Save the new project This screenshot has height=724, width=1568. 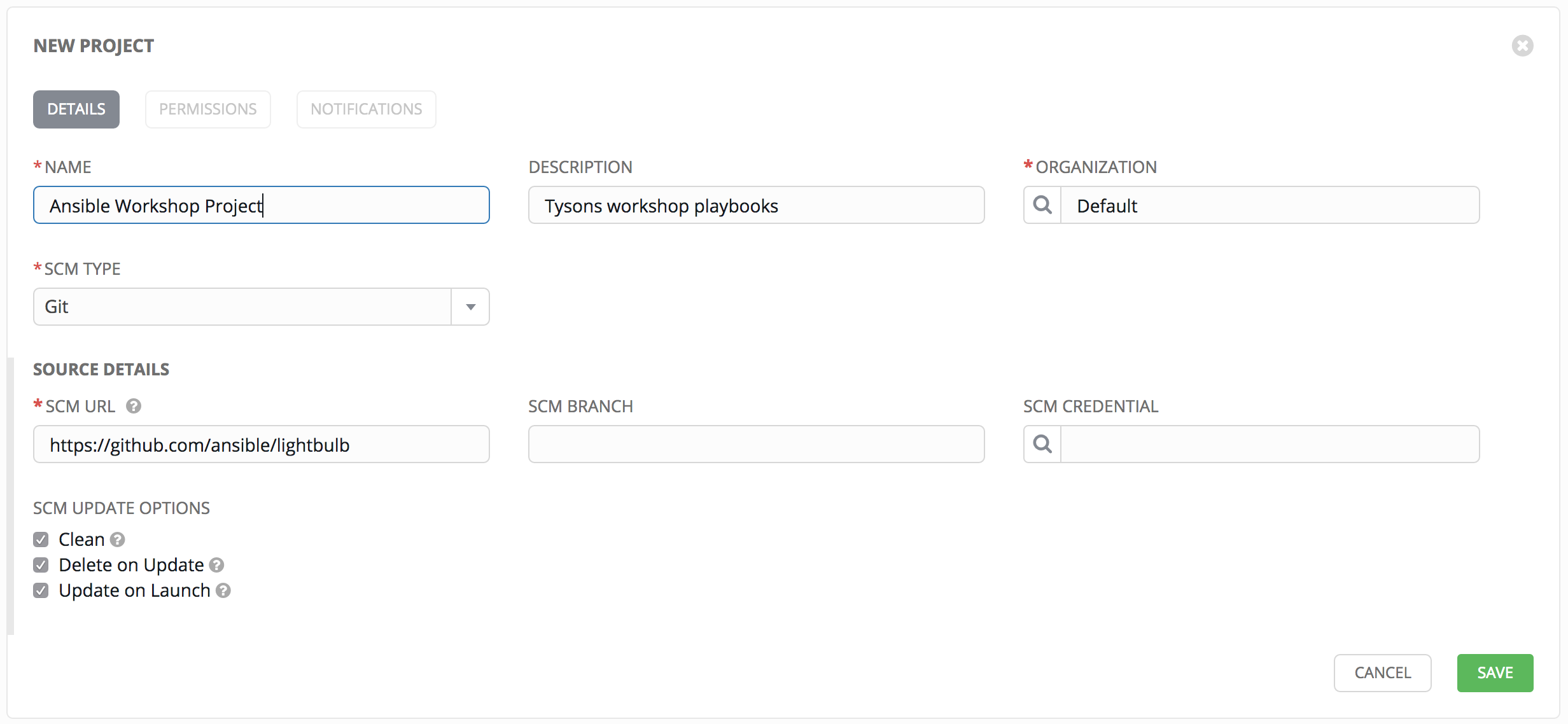click(x=1495, y=673)
